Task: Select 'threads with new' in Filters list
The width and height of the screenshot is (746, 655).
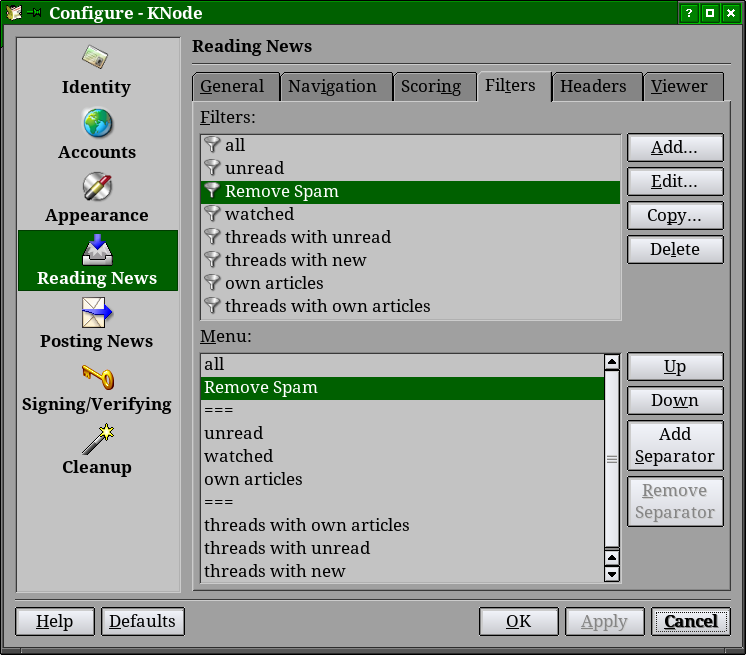Action: 411,260
